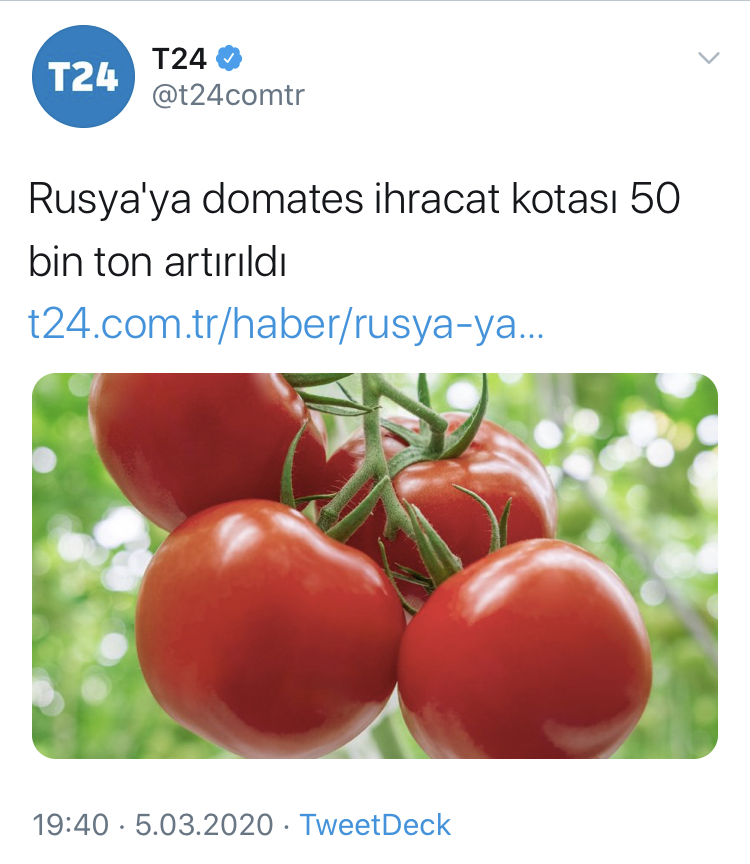Click the front-right tomato in the photo
The width and height of the screenshot is (750, 864).
[525, 650]
